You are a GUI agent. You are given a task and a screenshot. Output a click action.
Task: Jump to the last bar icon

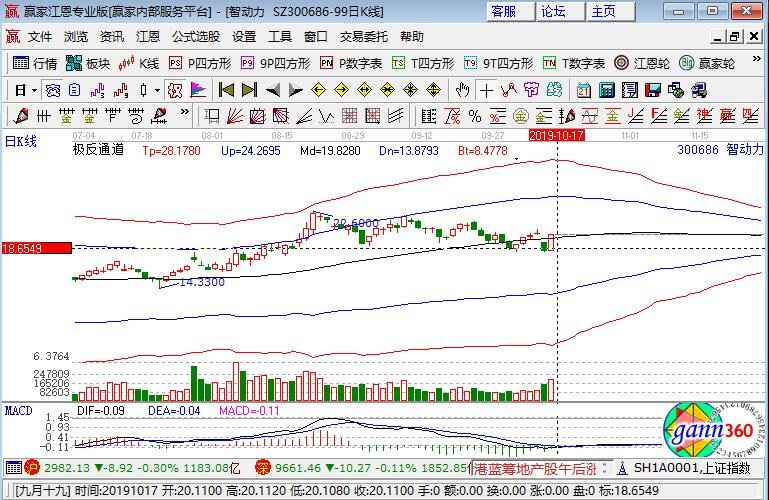coord(250,90)
